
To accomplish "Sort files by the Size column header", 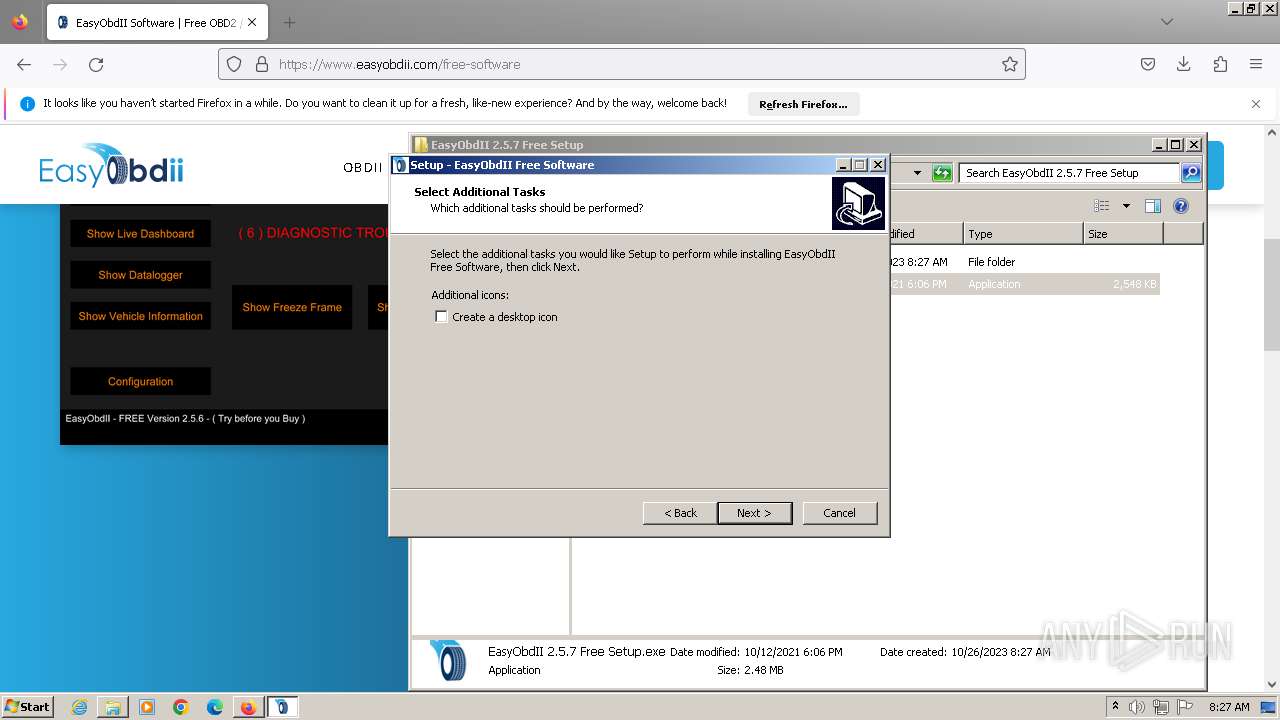I will (x=1123, y=234).
